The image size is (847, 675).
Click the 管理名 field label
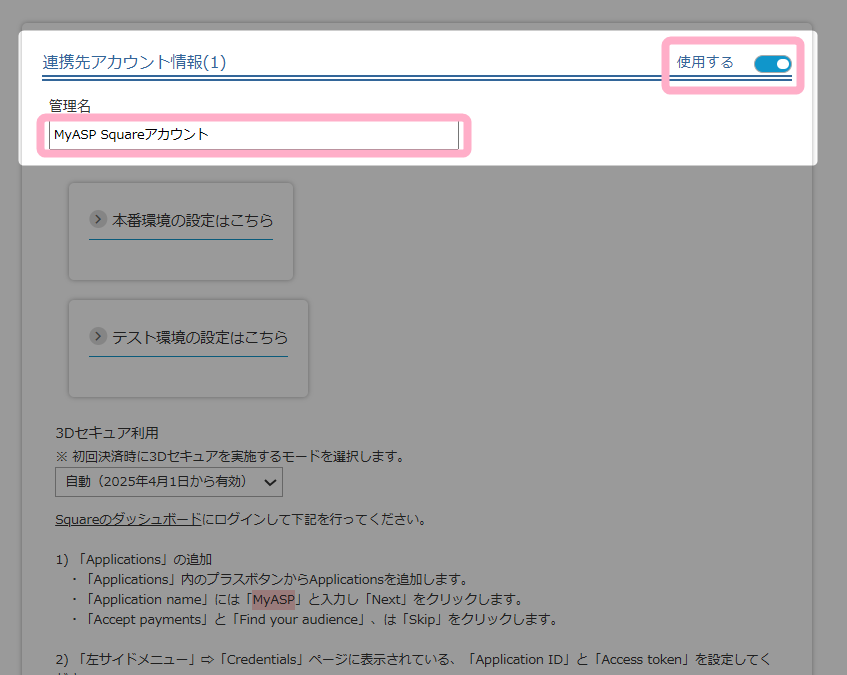click(x=70, y=105)
